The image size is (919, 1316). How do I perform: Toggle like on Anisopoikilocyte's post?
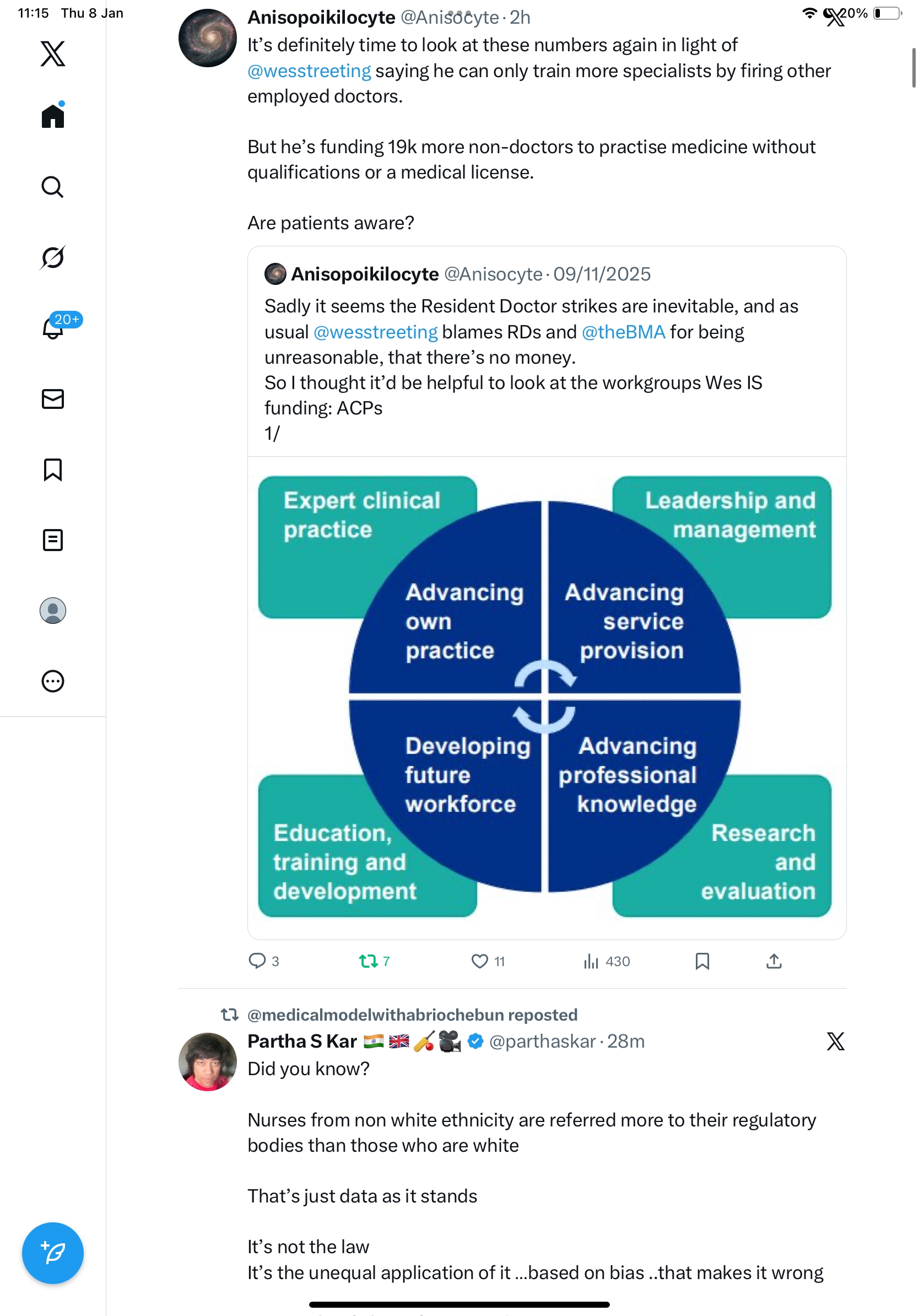[x=479, y=961]
